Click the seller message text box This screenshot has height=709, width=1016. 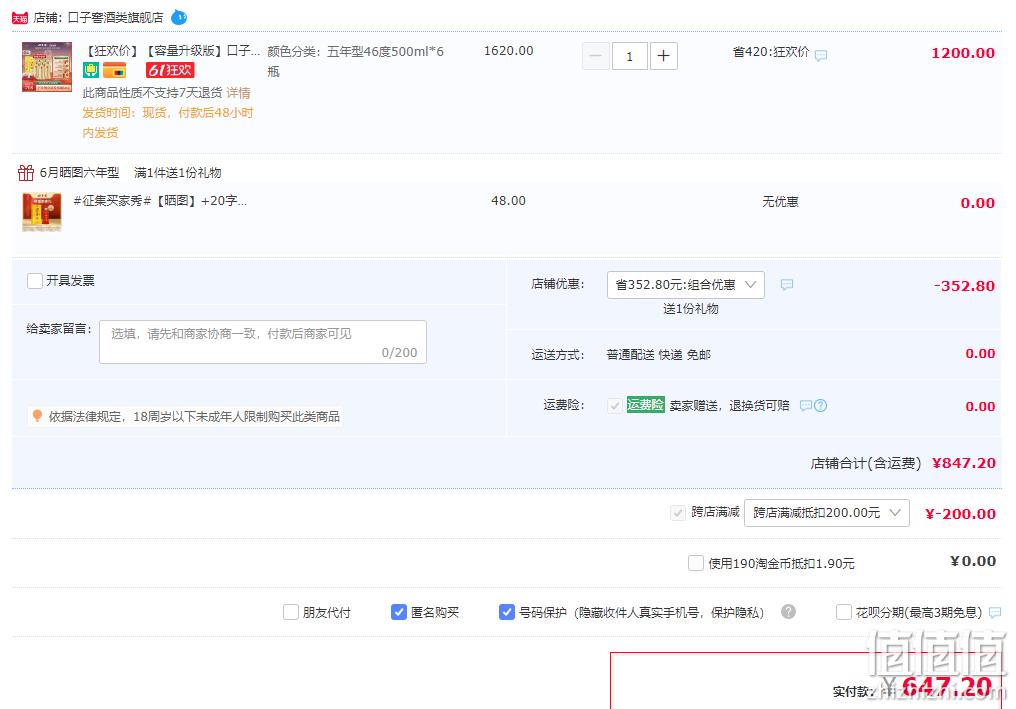(262, 342)
